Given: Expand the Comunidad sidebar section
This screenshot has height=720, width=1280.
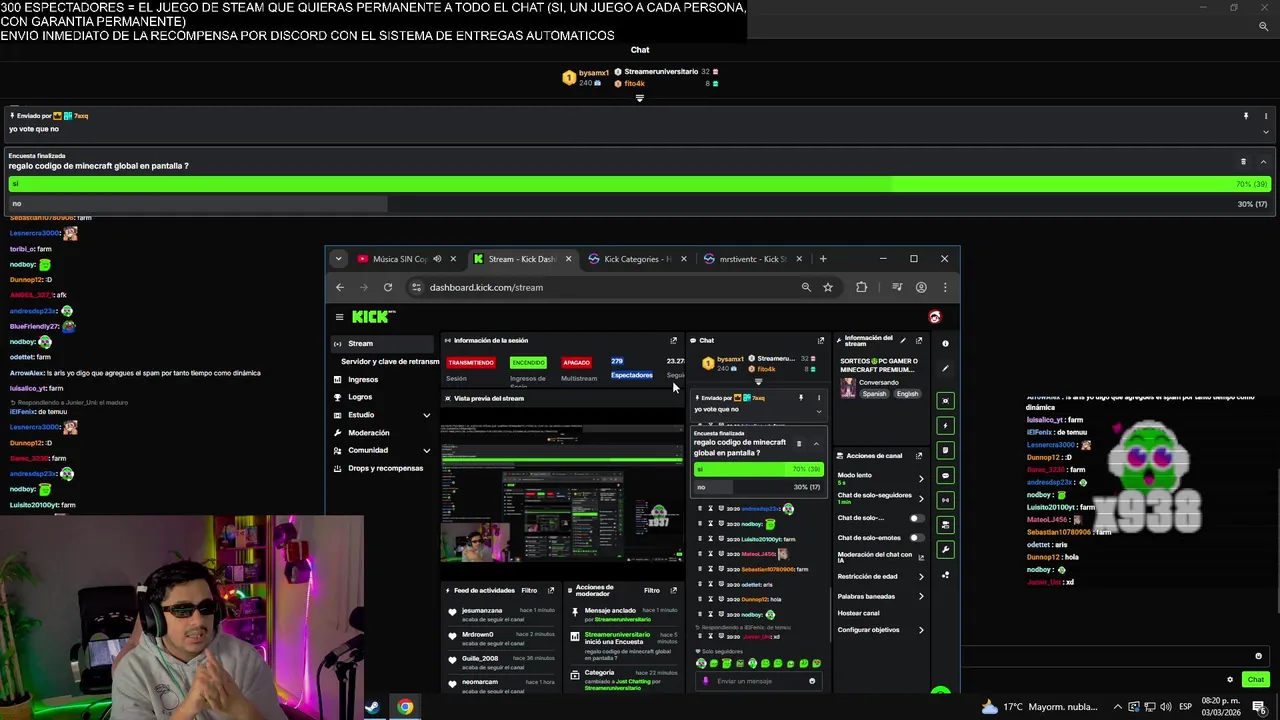Looking at the screenshot, I should 427,450.
